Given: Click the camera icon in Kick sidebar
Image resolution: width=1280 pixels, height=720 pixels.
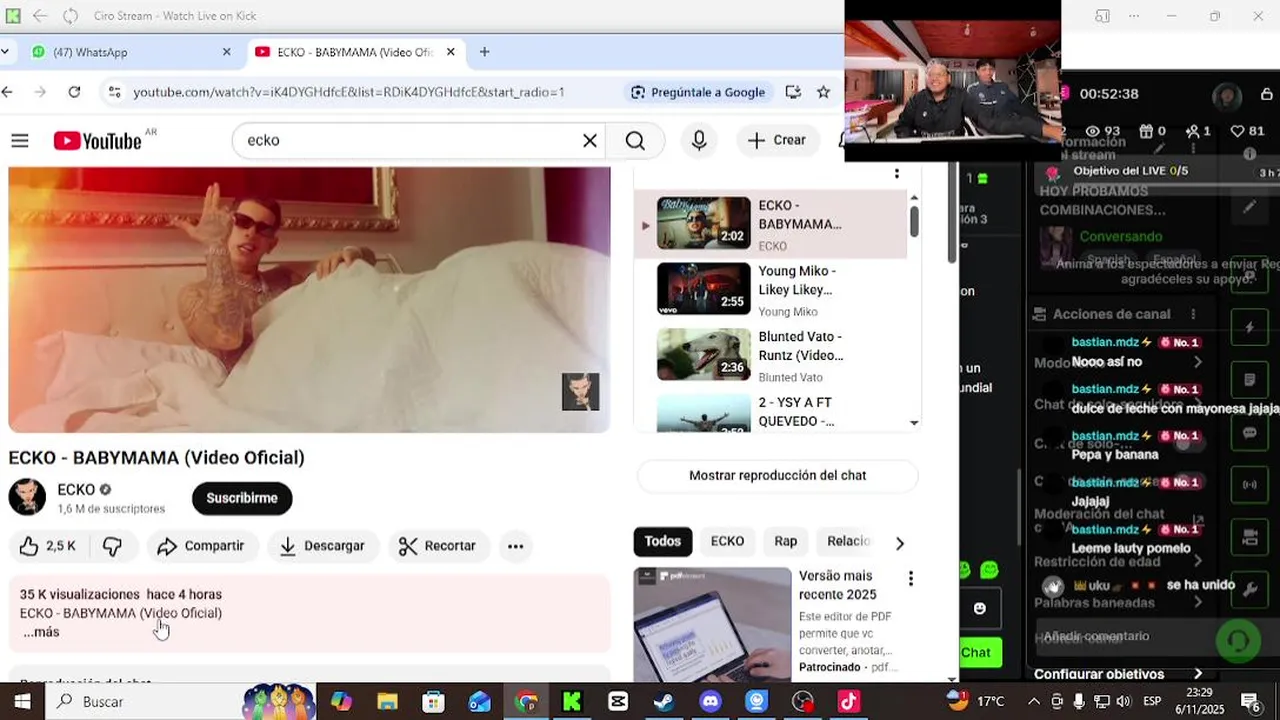Looking at the screenshot, I should 1249,538.
